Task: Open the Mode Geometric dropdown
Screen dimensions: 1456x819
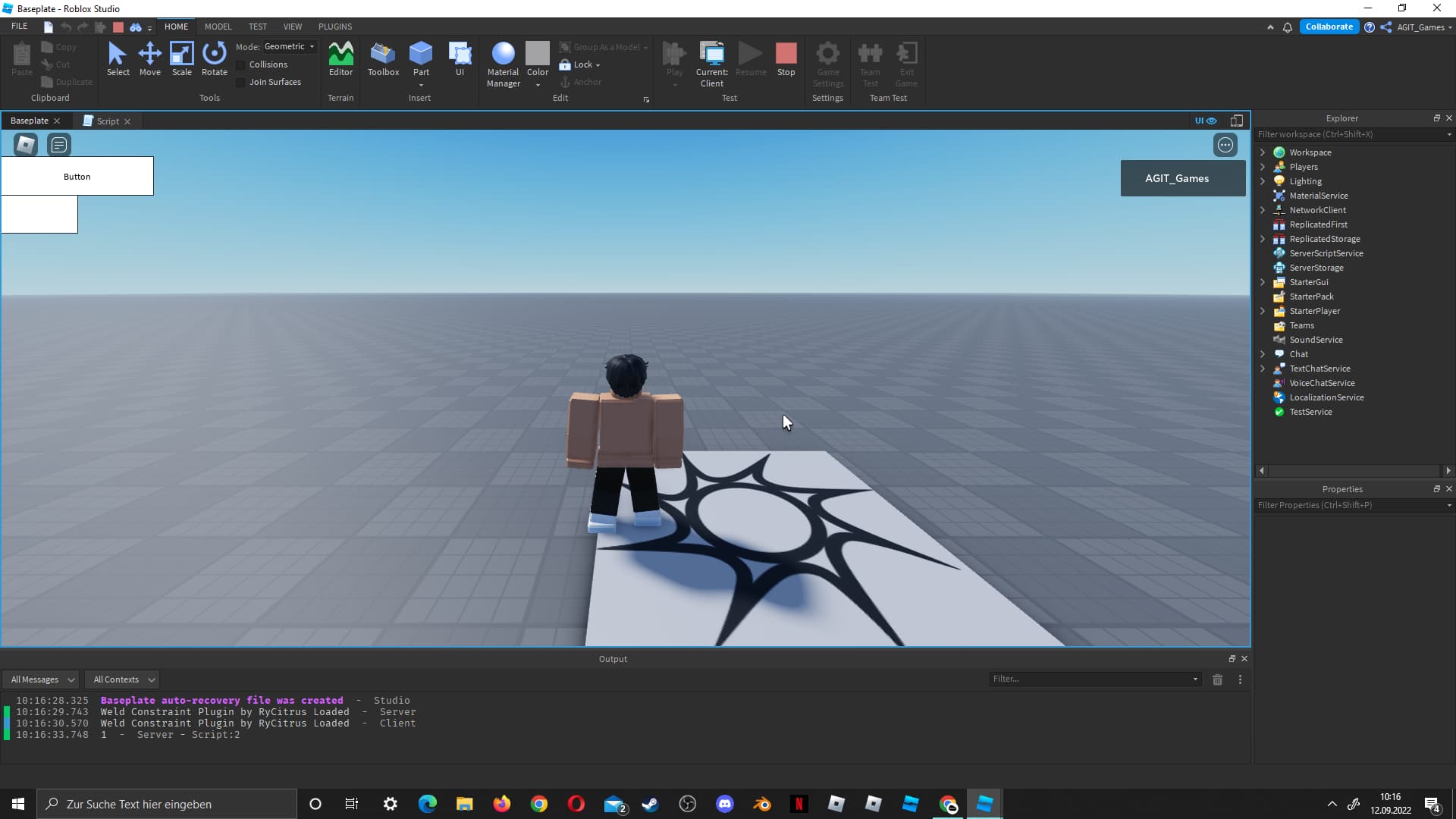Action: pyautogui.click(x=290, y=47)
